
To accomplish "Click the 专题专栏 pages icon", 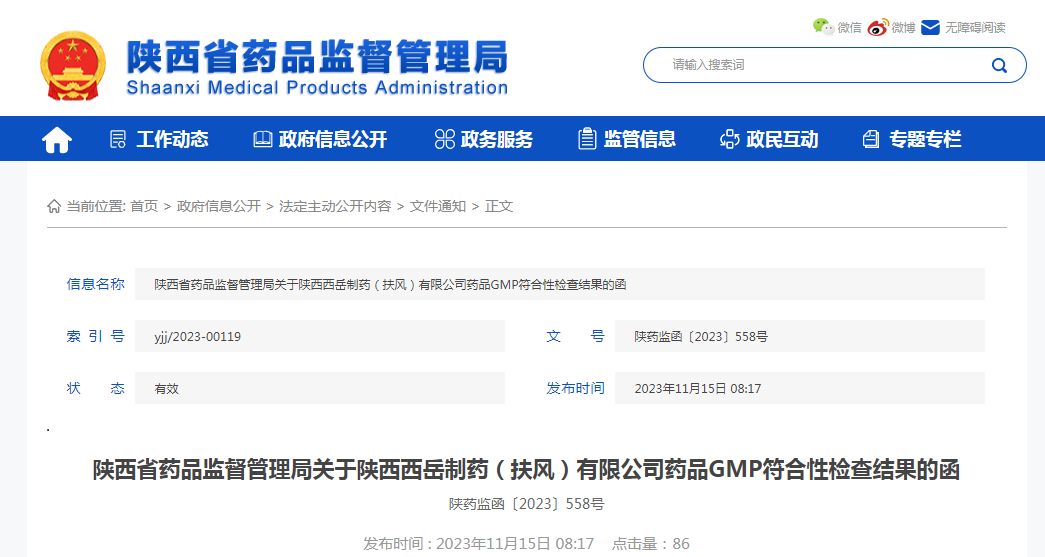I will 871,139.
